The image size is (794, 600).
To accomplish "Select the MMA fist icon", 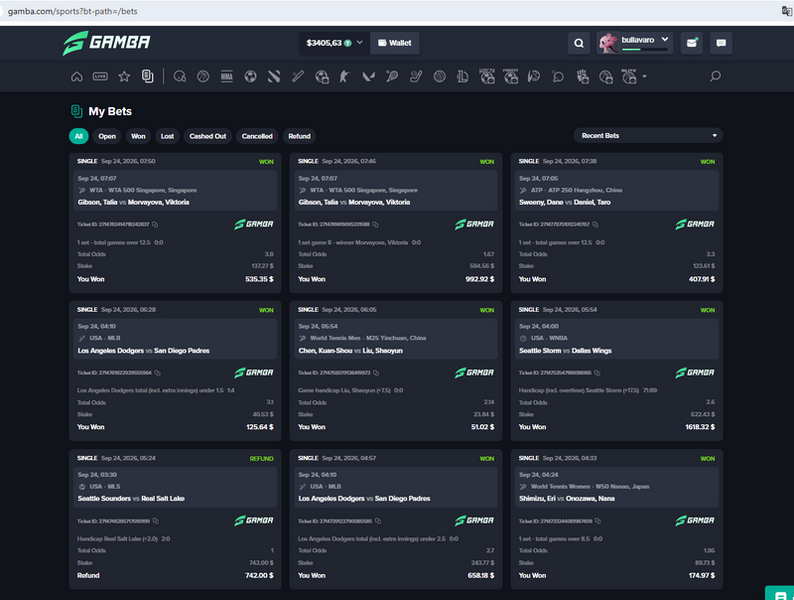I will (x=582, y=76).
